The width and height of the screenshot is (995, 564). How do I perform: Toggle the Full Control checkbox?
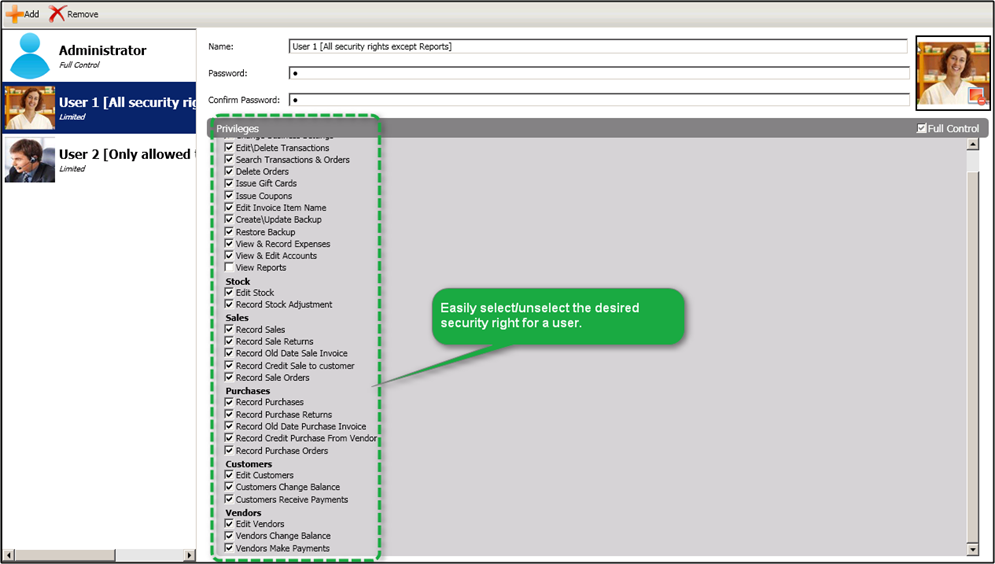(922, 129)
